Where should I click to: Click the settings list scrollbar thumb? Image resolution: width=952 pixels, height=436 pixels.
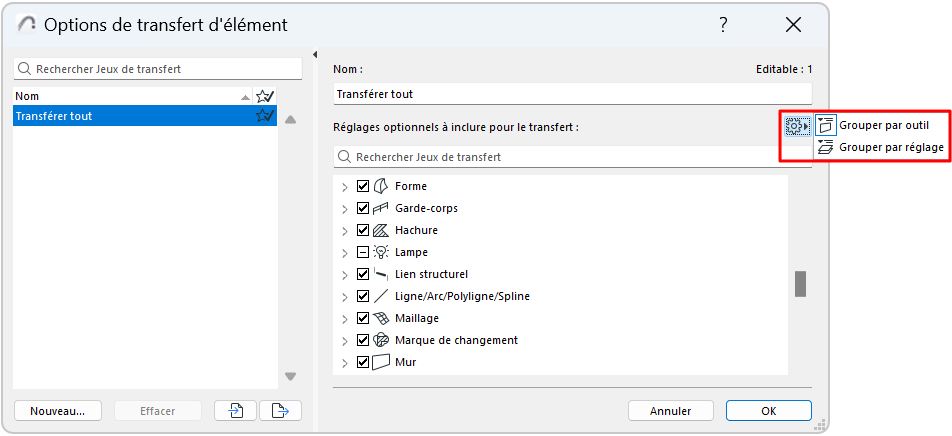pyautogui.click(x=800, y=284)
